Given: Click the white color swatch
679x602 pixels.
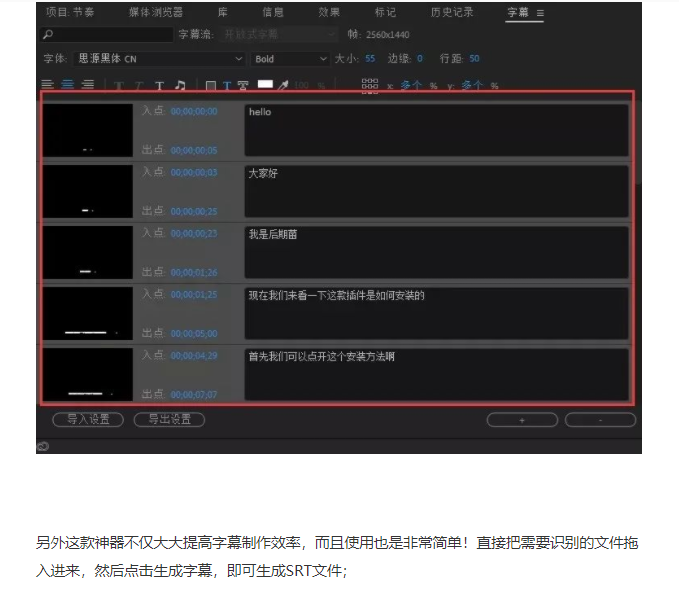Looking at the screenshot, I should point(265,84).
